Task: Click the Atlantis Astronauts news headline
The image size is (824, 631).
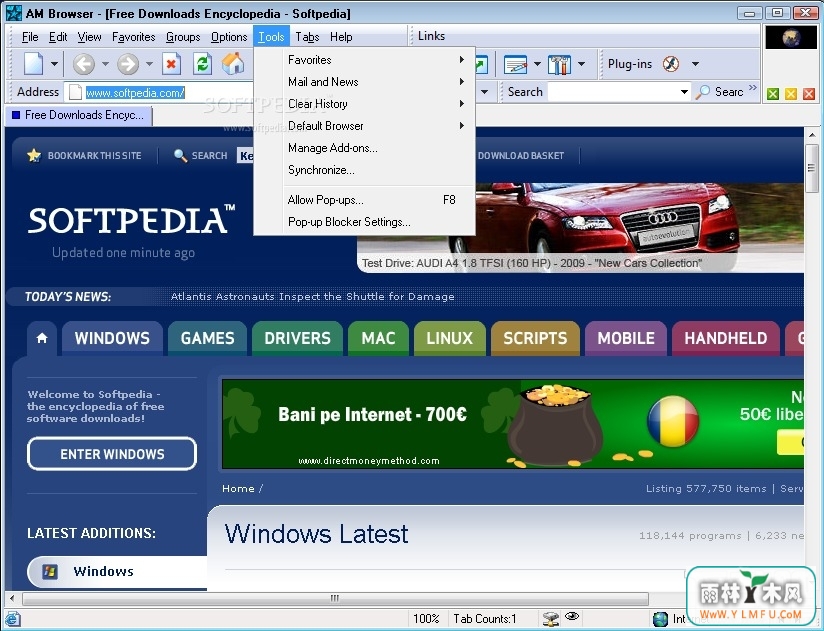Action: tap(313, 296)
